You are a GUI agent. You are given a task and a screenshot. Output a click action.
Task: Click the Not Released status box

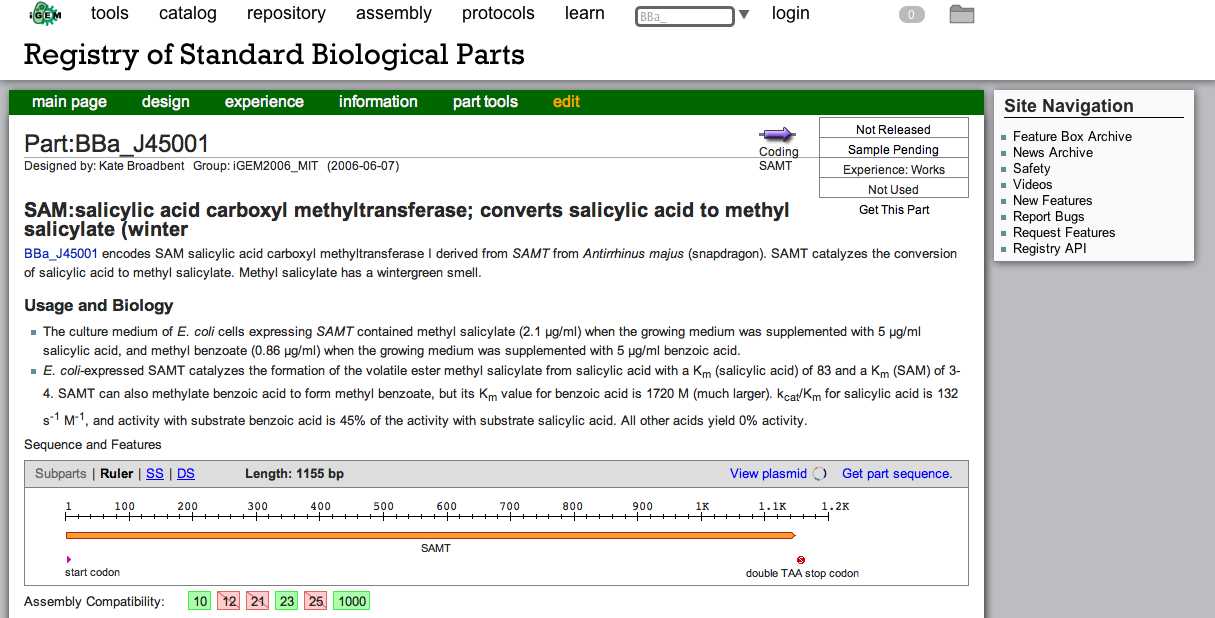pyautogui.click(x=894, y=128)
